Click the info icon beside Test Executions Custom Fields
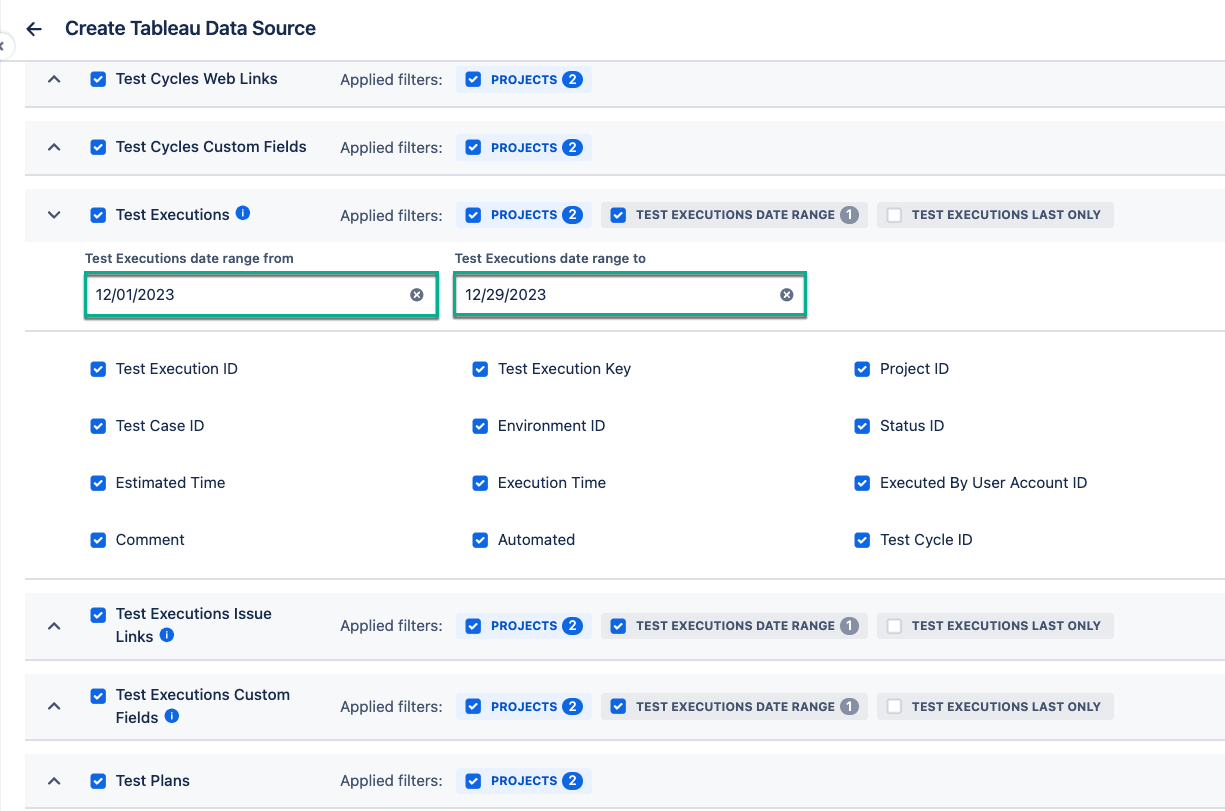The width and height of the screenshot is (1225, 811). (x=172, y=716)
